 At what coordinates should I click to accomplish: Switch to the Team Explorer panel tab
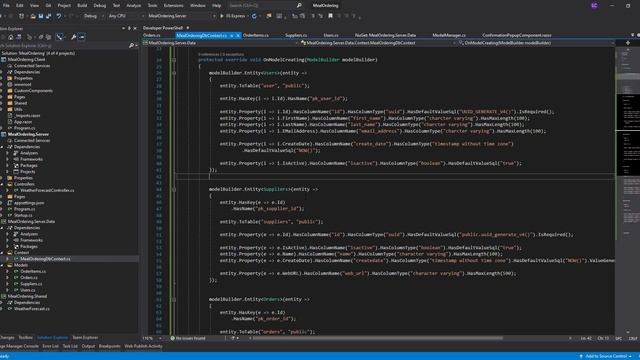85,338
